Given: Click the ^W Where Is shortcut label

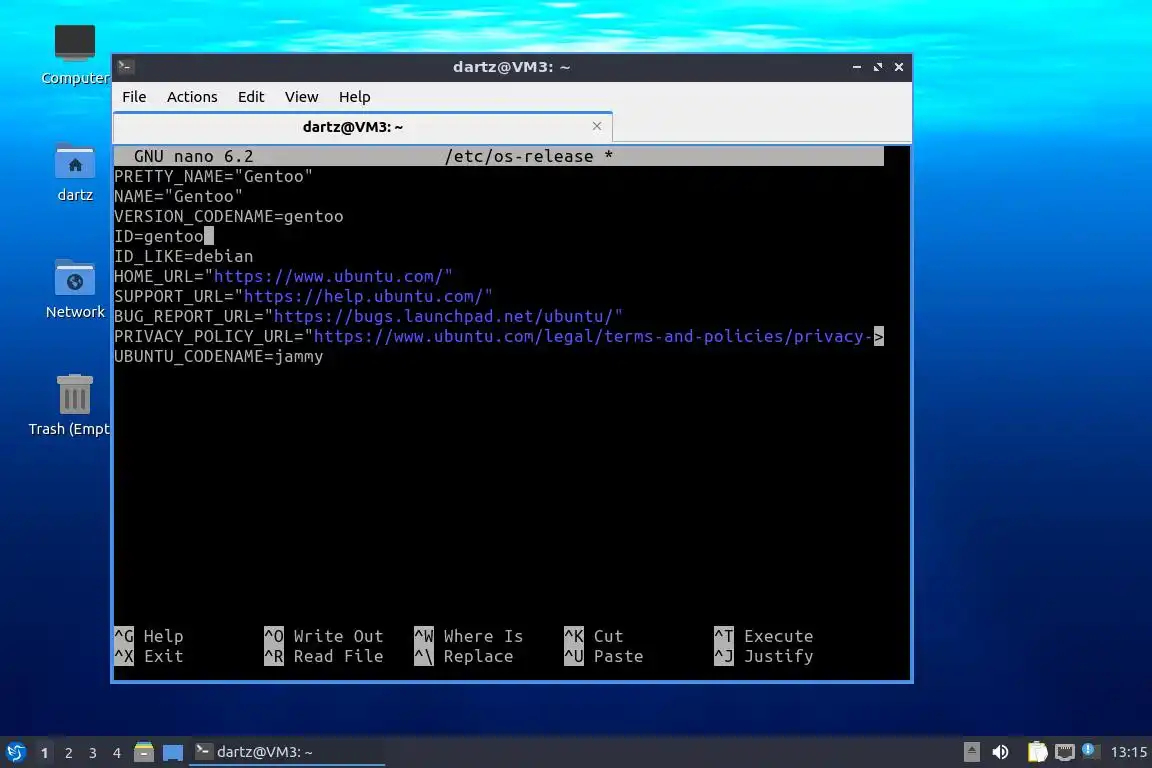Looking at the screenshot, I should click(x=469, y=636).
